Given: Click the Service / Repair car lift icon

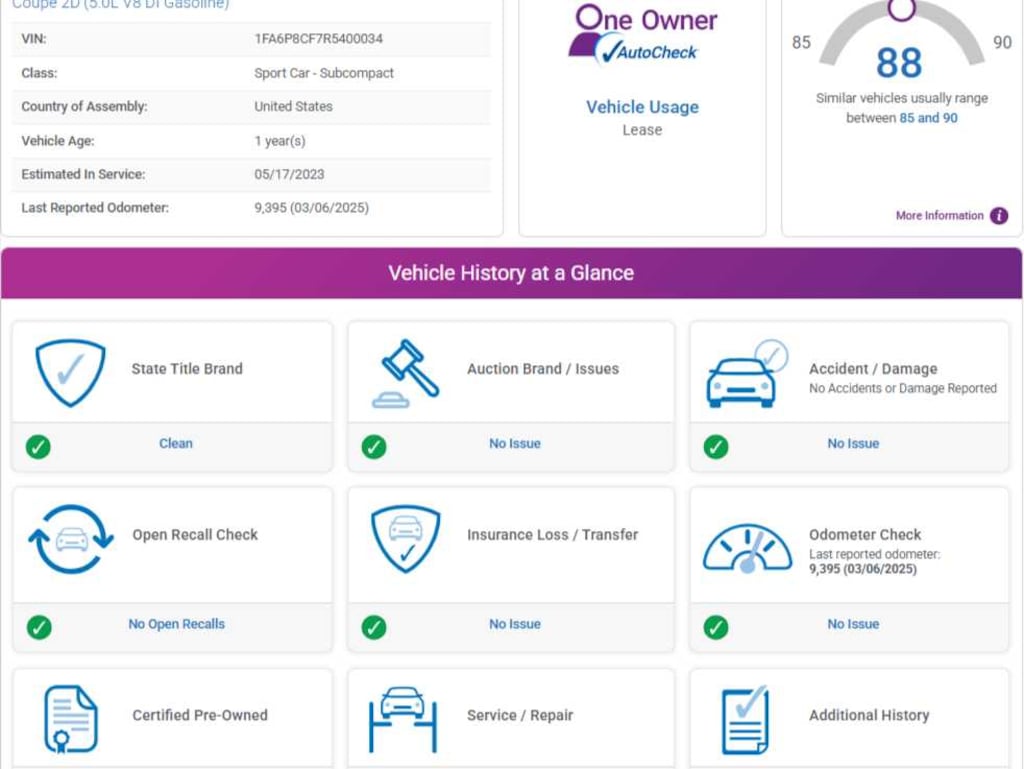Looking at the screenshot, I should click(403, 719).
